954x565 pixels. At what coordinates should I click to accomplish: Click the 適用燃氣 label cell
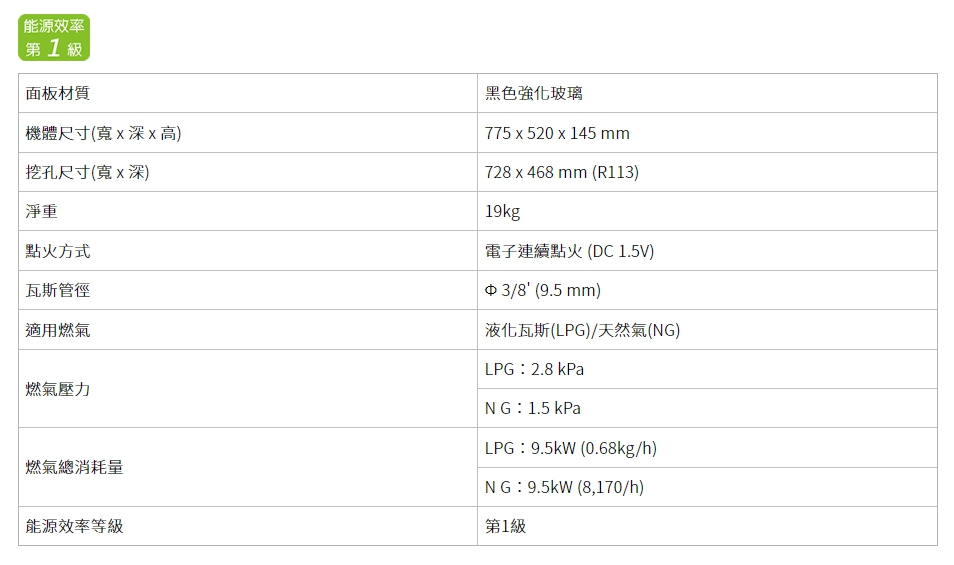[x=58, y=330]
